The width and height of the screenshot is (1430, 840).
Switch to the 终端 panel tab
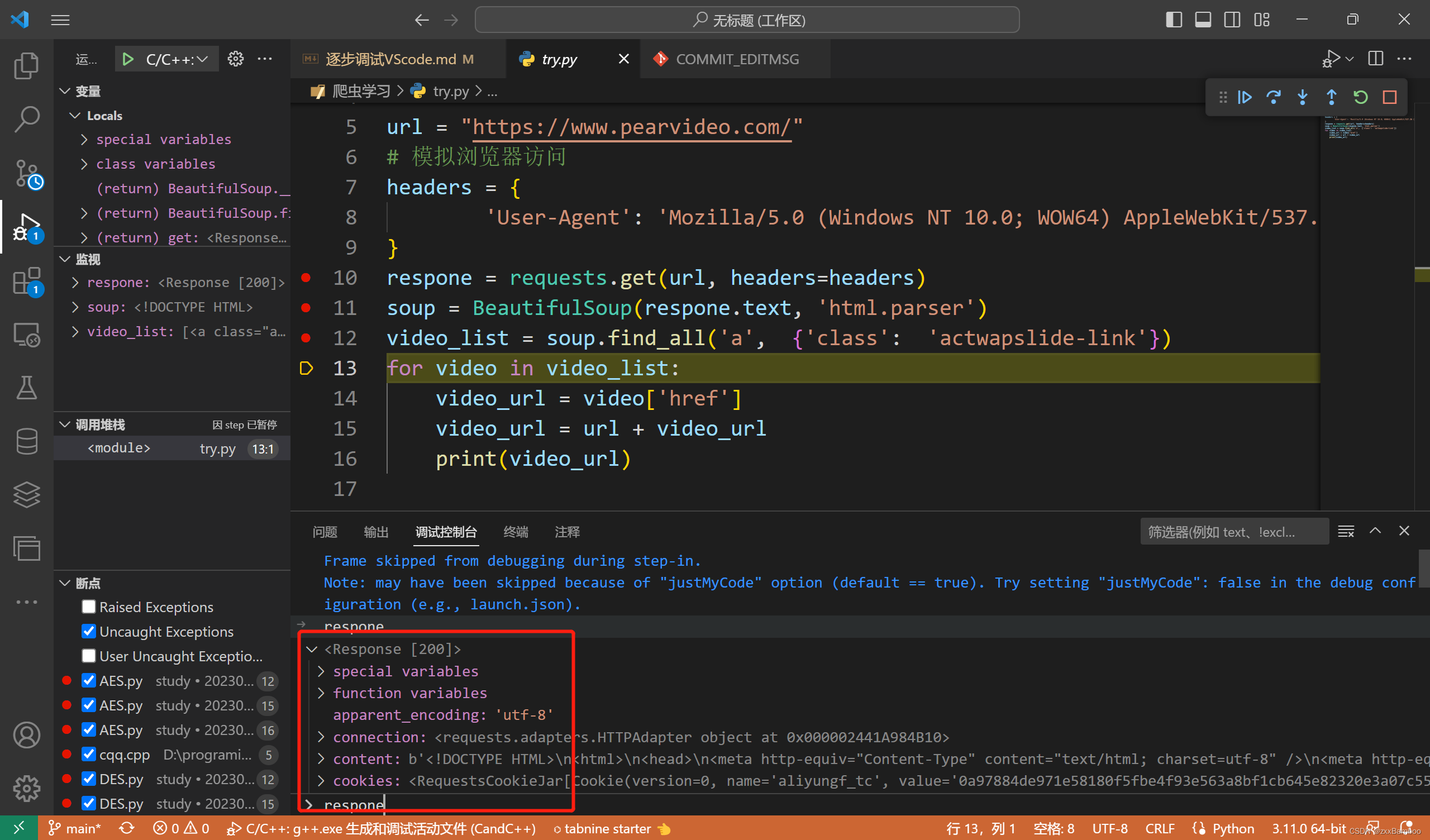point(515,532)
